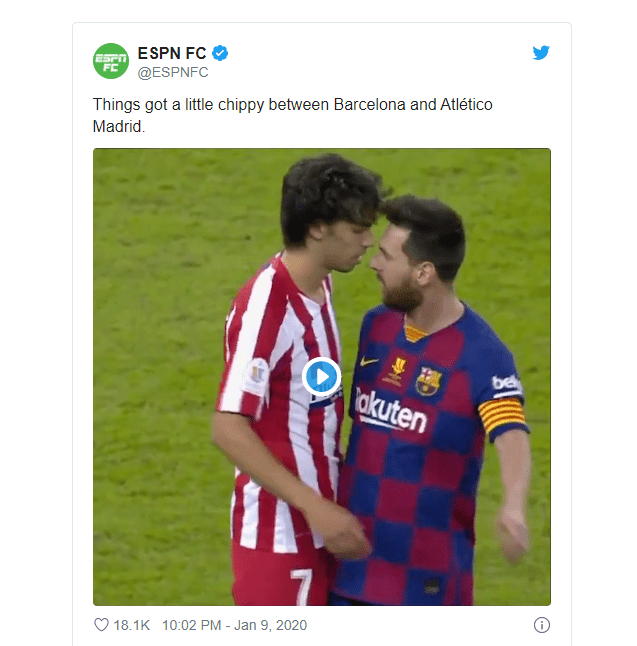Open the ESPN FC display name
Image resolution: width=637 pixels, height=646 pixels.
click(172, 53)
